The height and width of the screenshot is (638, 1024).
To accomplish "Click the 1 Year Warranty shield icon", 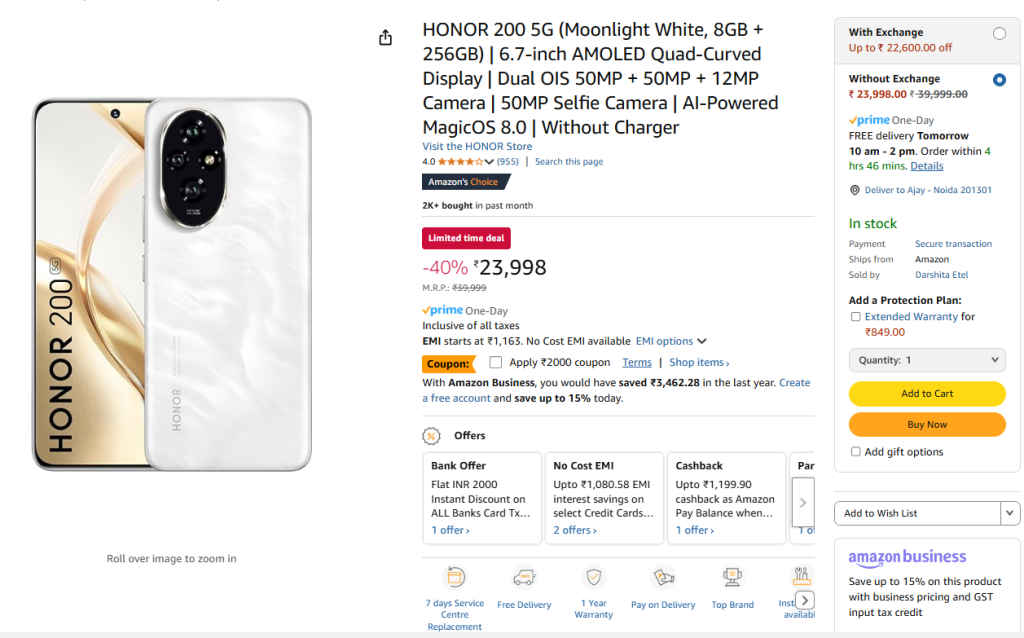I will (x=593, y=578).
